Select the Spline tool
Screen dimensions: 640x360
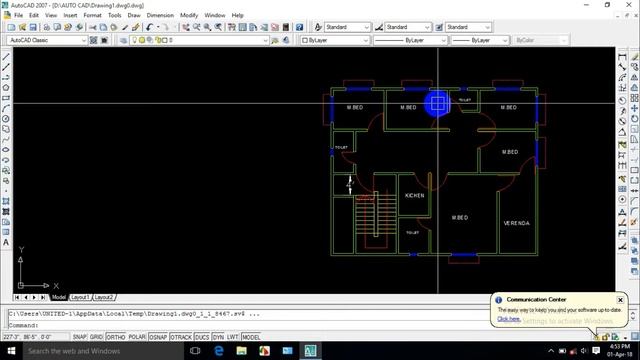6,139
